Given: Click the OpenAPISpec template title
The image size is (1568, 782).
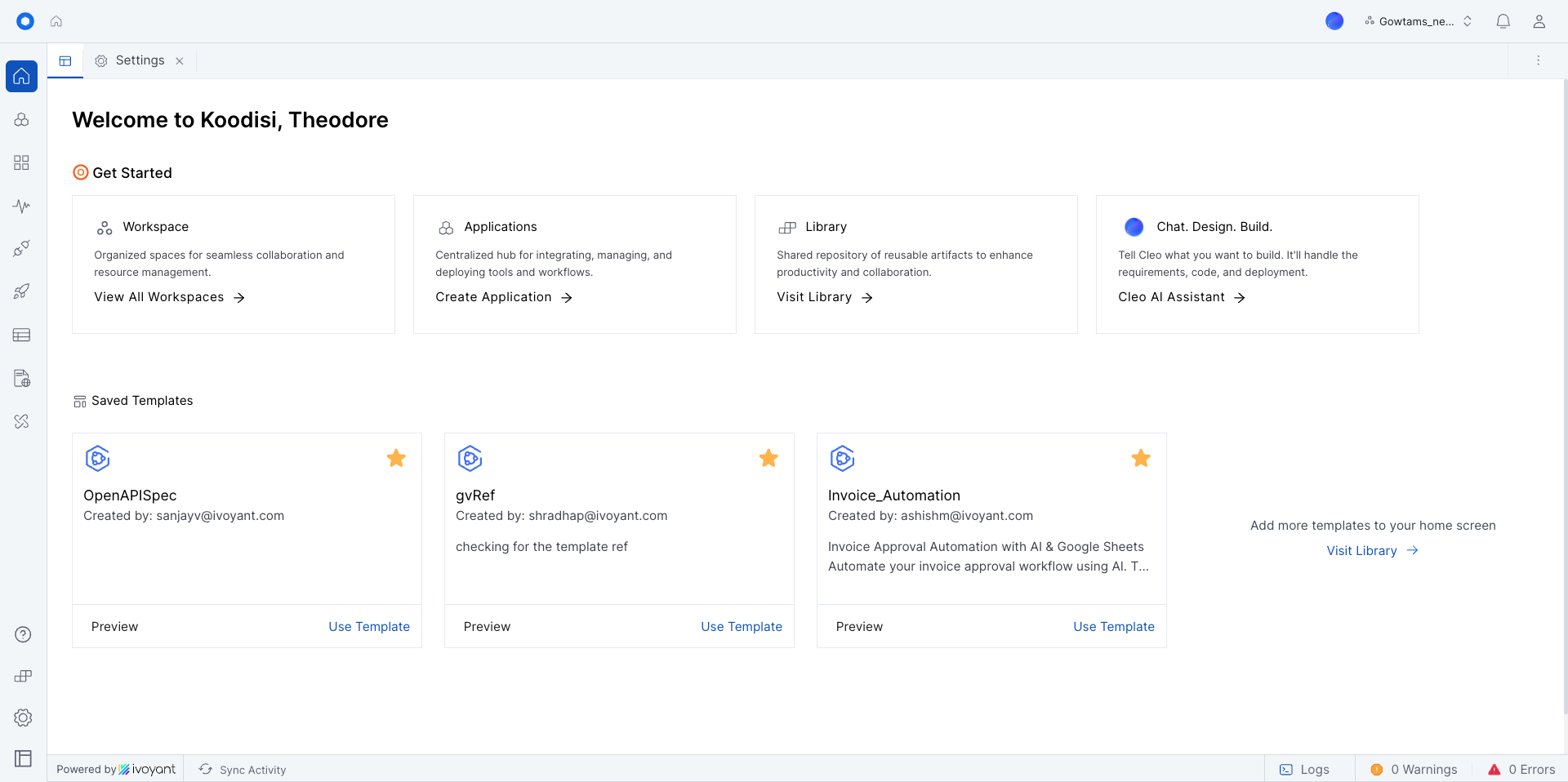Looking at the screenshot, I should point(130,495).
